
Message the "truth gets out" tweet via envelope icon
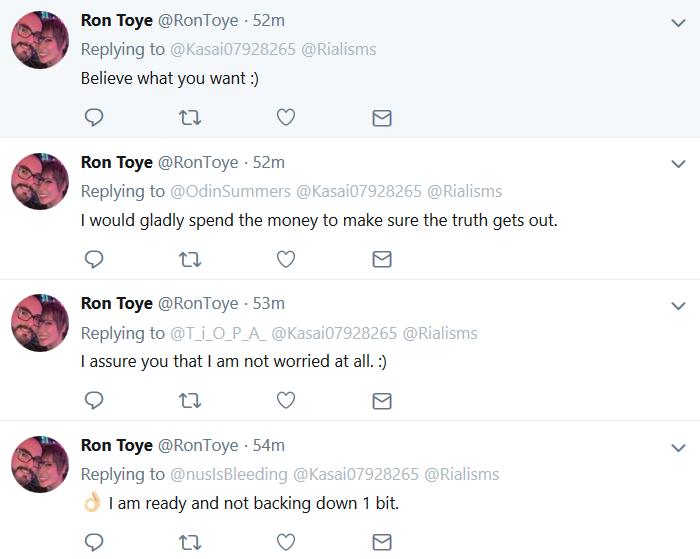click(382, 259)
